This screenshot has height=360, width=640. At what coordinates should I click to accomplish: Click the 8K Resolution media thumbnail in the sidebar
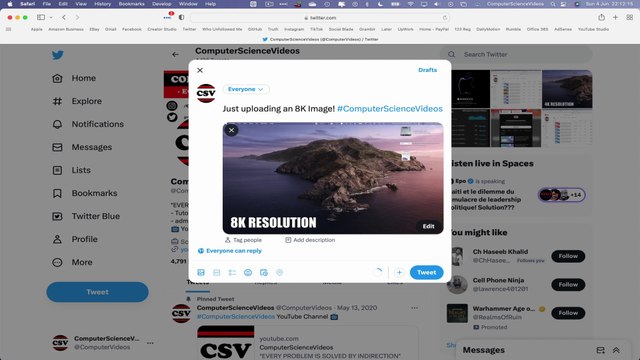coord(567,89)
